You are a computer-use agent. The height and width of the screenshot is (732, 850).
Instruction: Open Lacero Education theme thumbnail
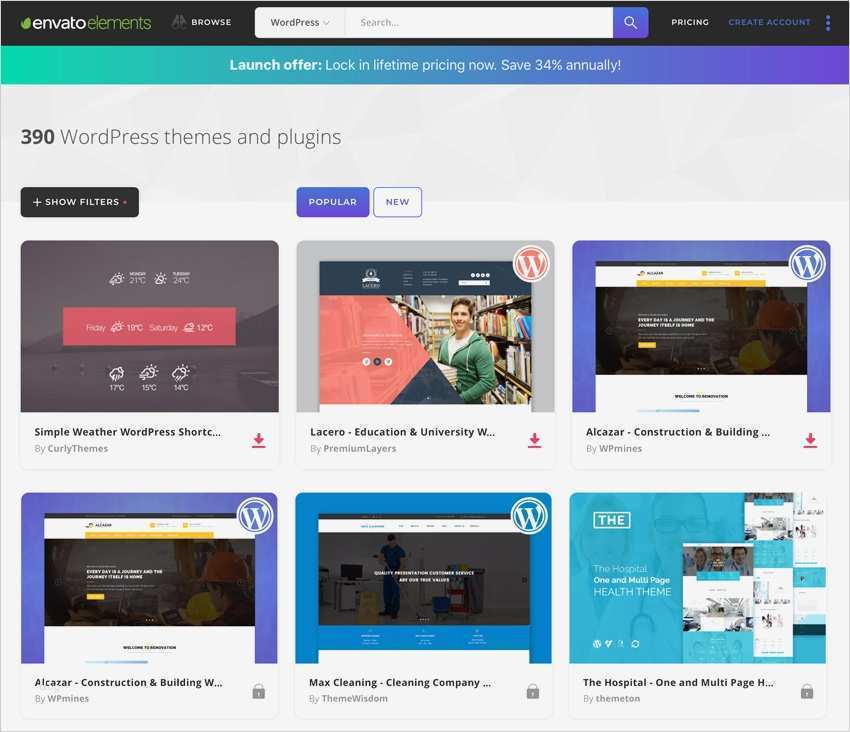point(426,326)
